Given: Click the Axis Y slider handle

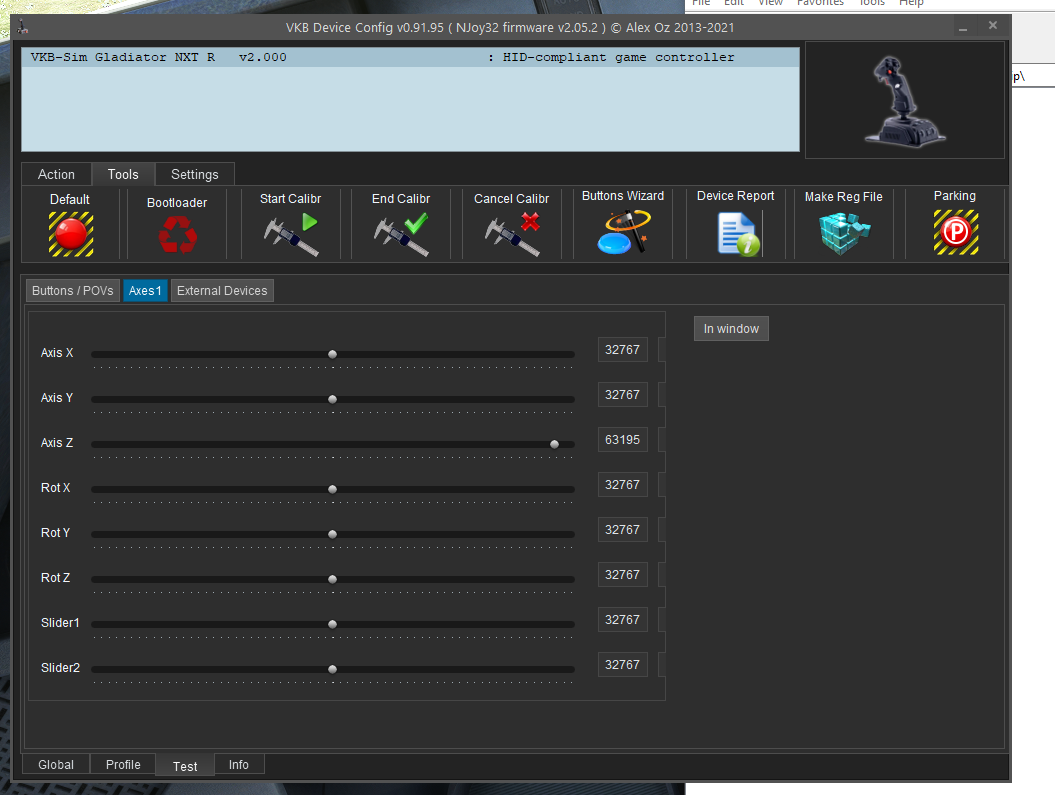Looking at the screenshot, I should (x=332, y=400).
